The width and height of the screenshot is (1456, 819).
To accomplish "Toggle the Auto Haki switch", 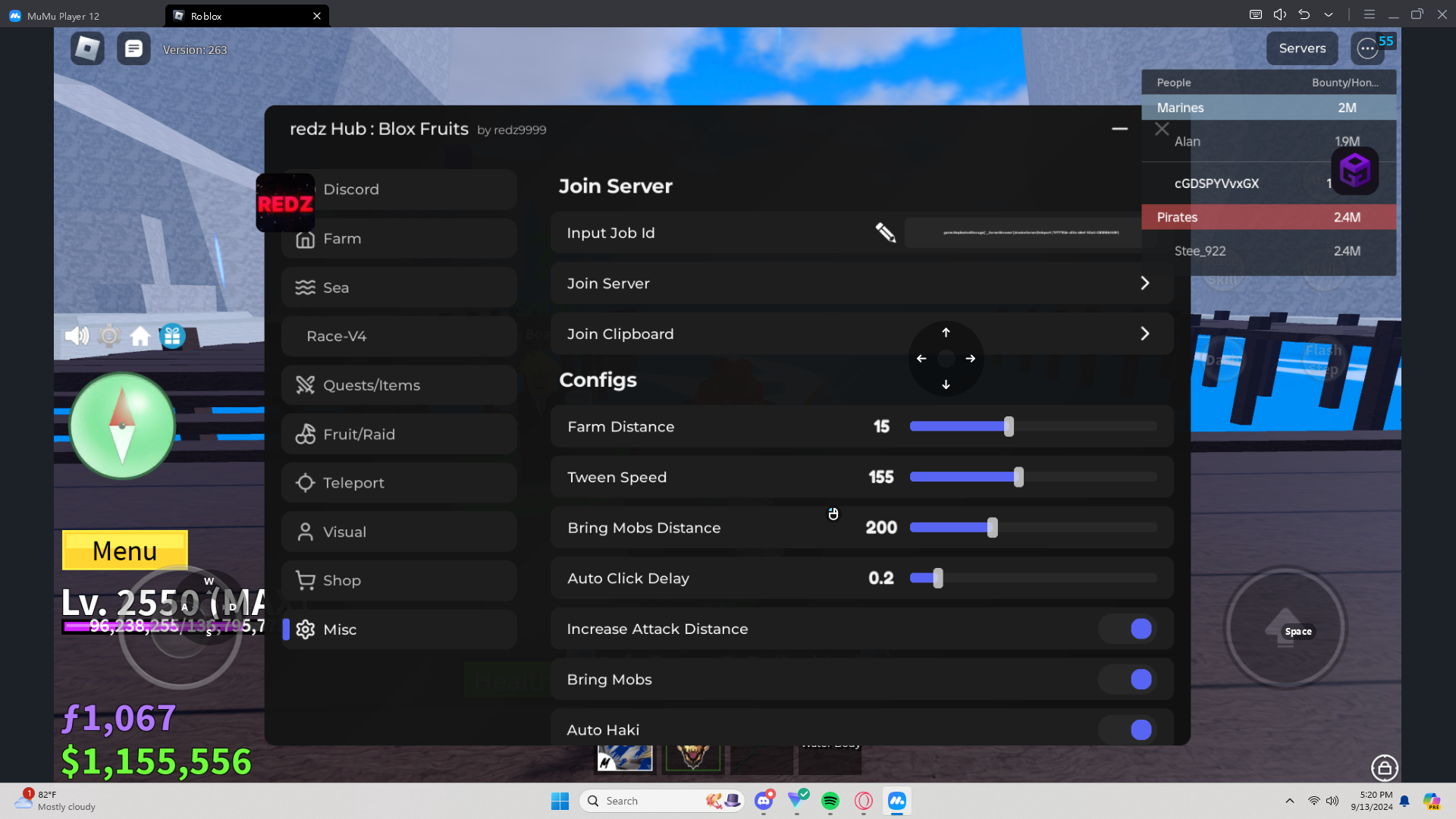I will pyautogui.click(x=1127, y=730).
